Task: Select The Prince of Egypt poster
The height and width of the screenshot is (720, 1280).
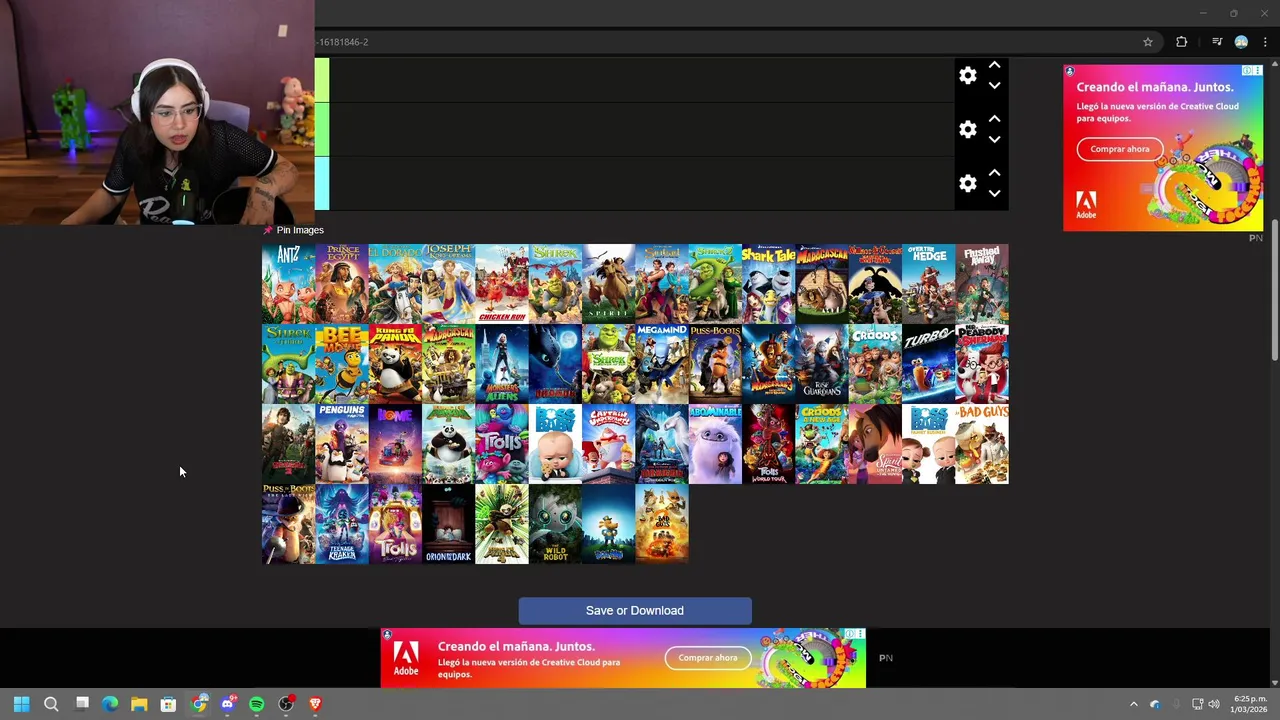Action: coord(342,284)
